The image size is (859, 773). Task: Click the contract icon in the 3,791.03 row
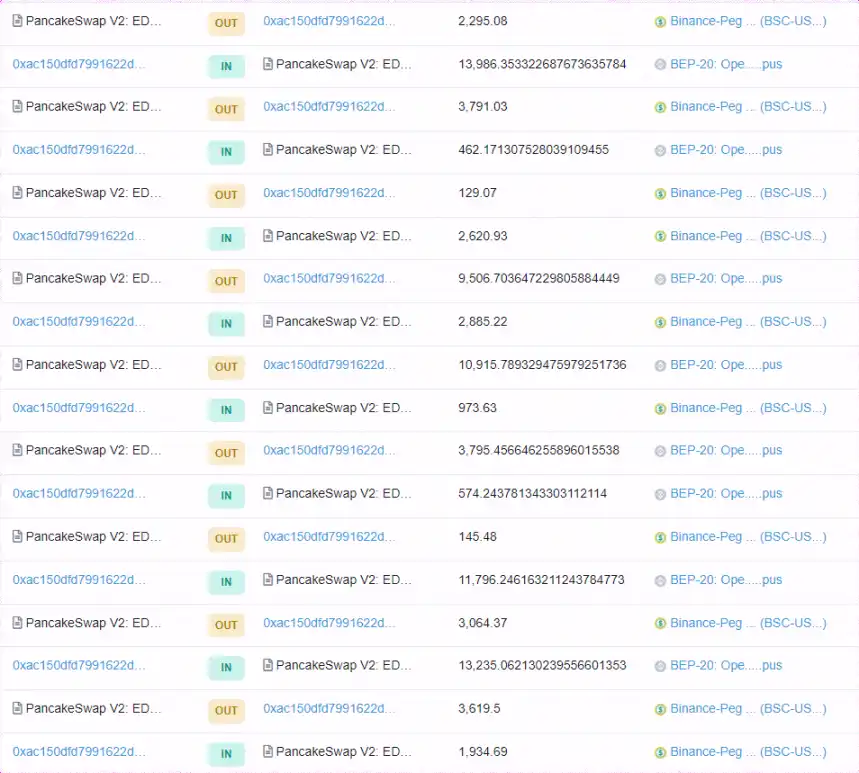point(18,106)
